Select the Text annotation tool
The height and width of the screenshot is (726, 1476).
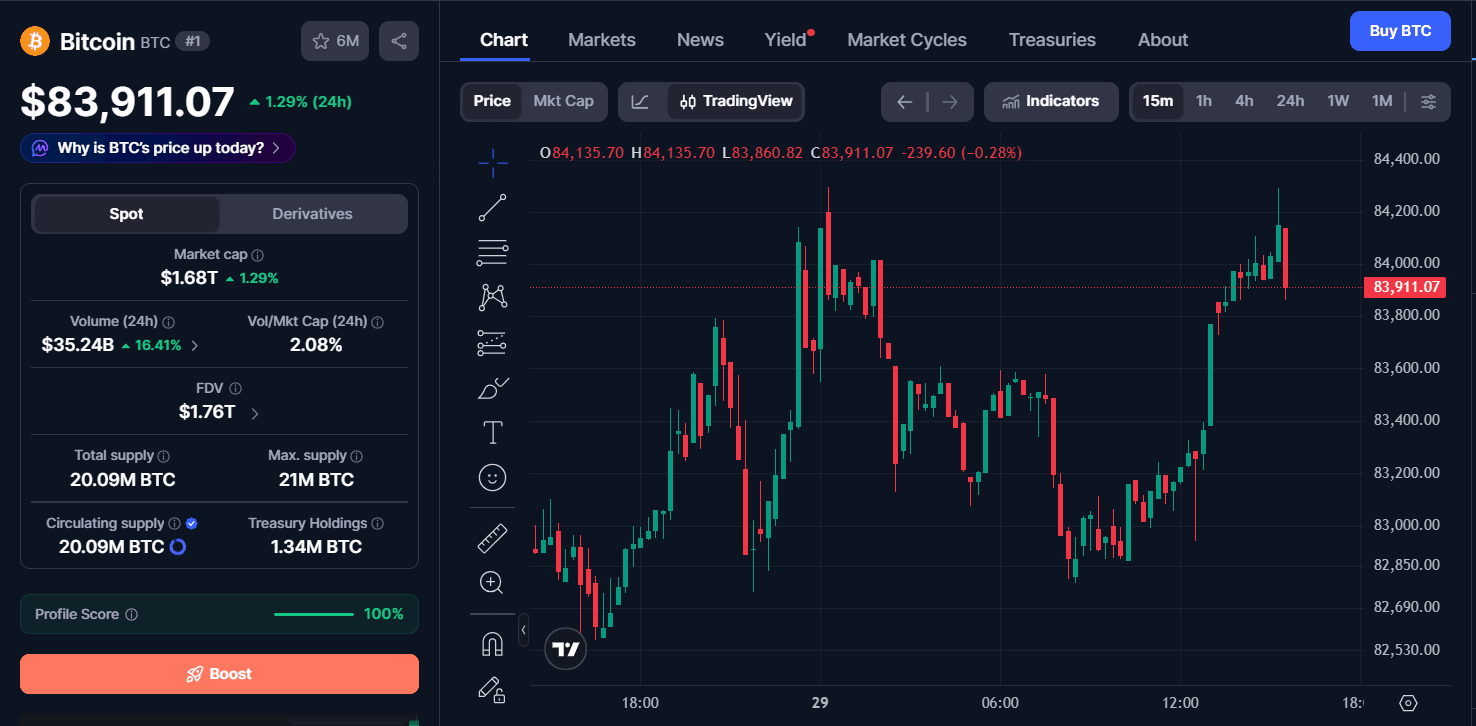[x=492, y=432]
